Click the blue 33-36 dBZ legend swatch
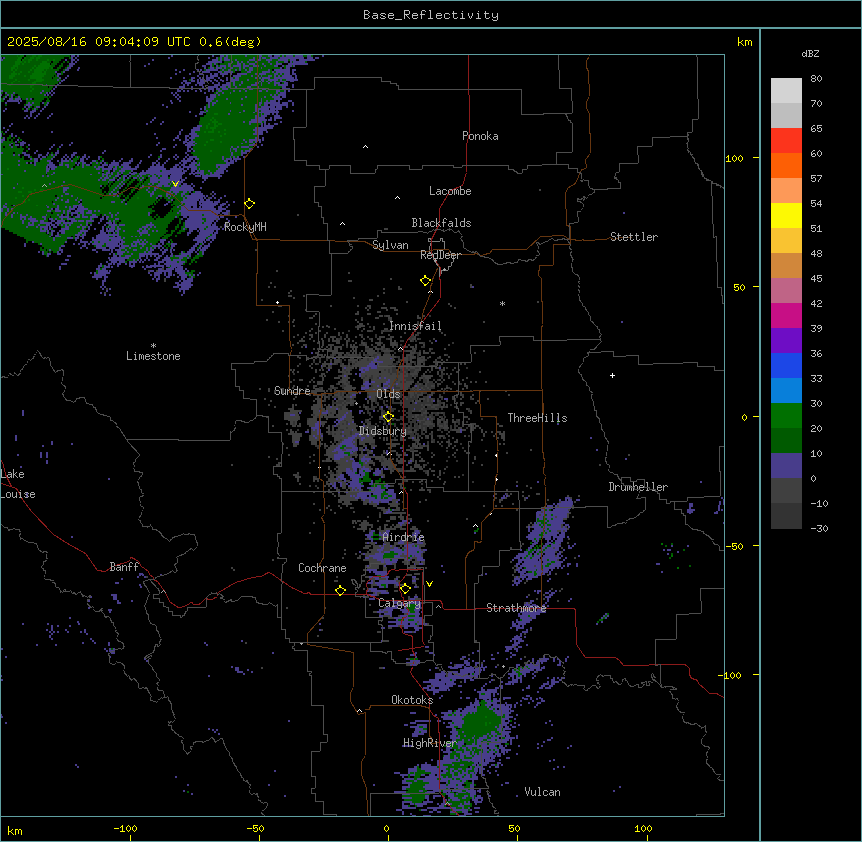This screenshot has height=842, width=862. pos(786,365)
